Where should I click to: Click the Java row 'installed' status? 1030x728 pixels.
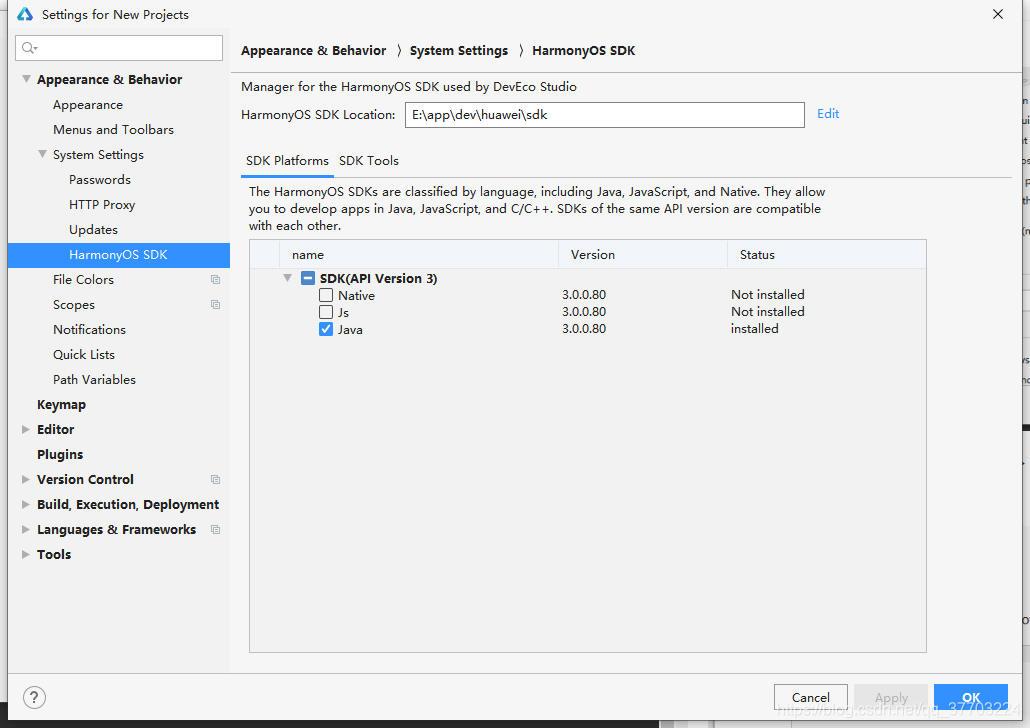pyautogui.click(x=755, y=329)
